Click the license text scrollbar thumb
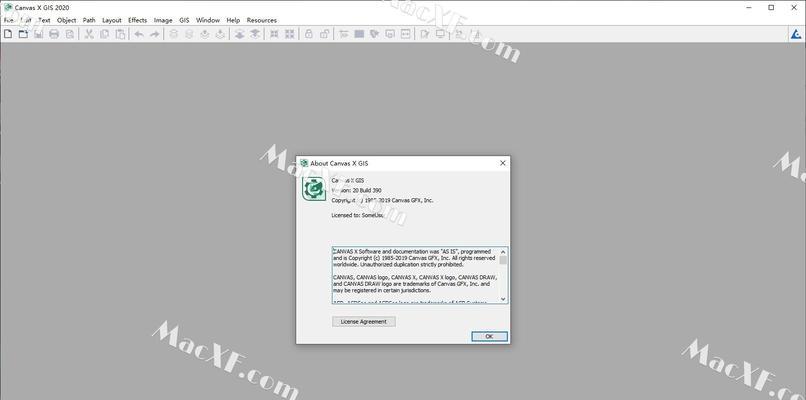 [x=503, y=260]
